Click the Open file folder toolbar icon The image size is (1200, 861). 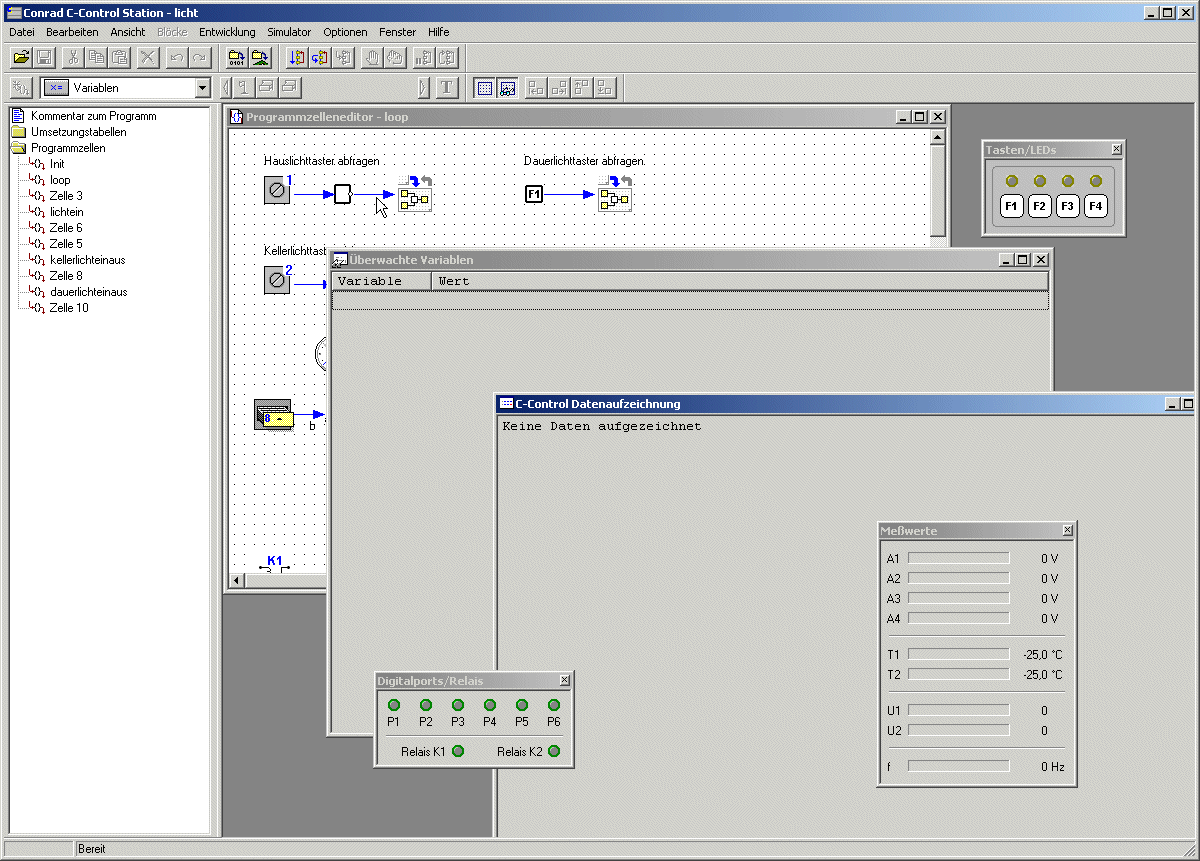pos(20,57)
